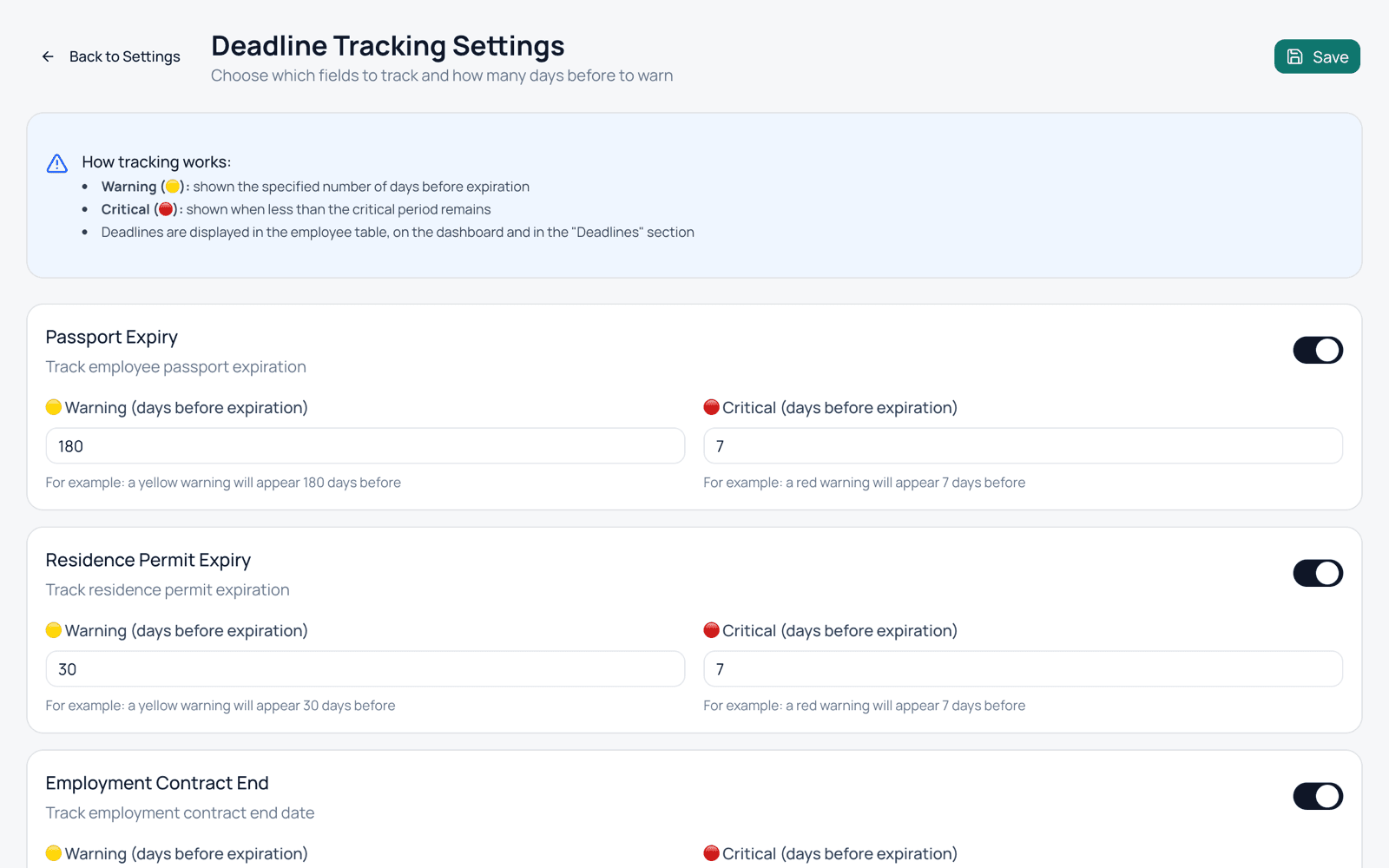The image size is (1389, 868).
Task: Click the 'How tracking works:' heading
Action: click(156, 162)
